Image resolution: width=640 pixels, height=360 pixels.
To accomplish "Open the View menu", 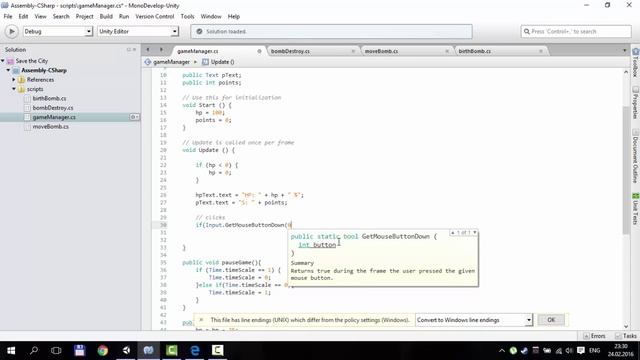I will click(x=40, y=16).
